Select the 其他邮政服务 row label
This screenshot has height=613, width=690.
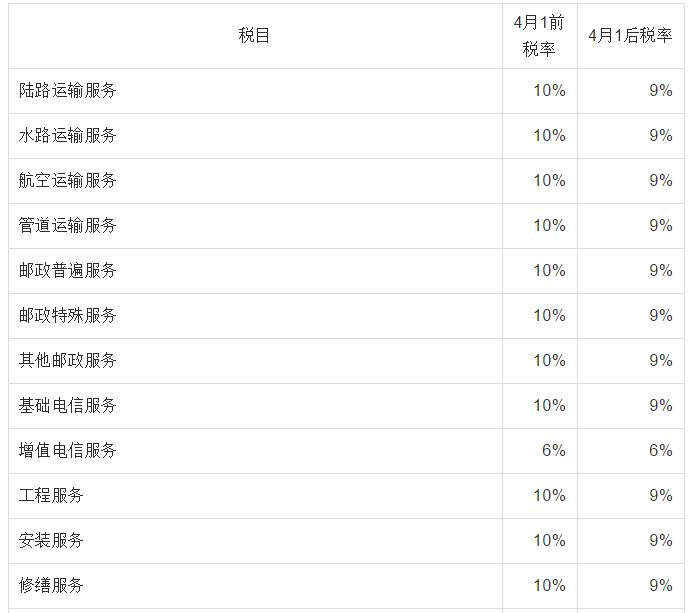click(x=68, y=361)
